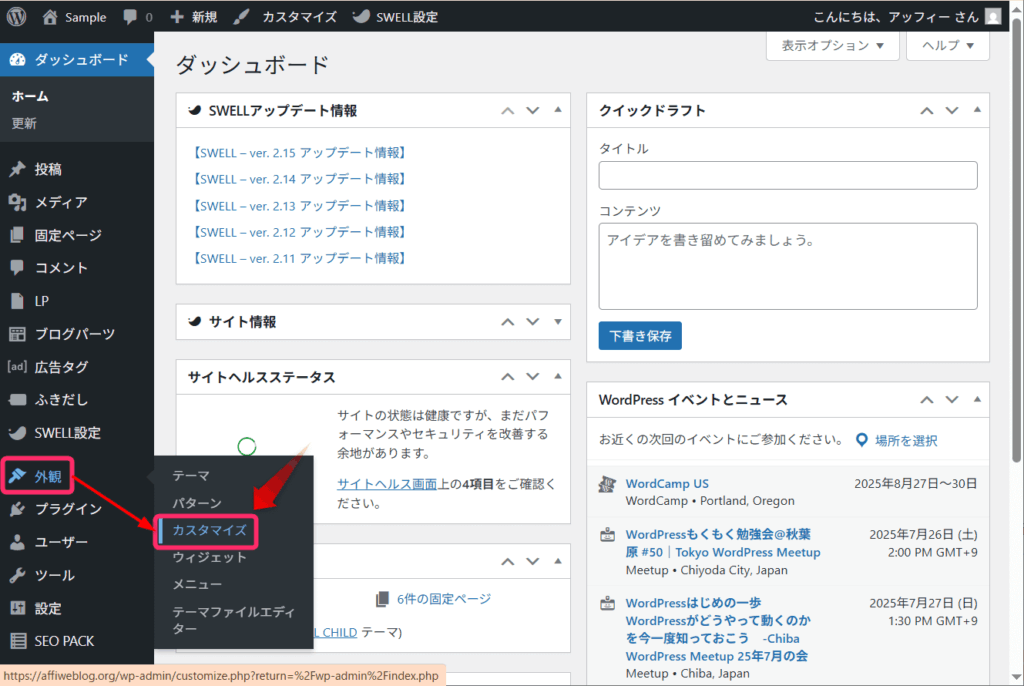Click the ツール wrench icon

[18, 576]
